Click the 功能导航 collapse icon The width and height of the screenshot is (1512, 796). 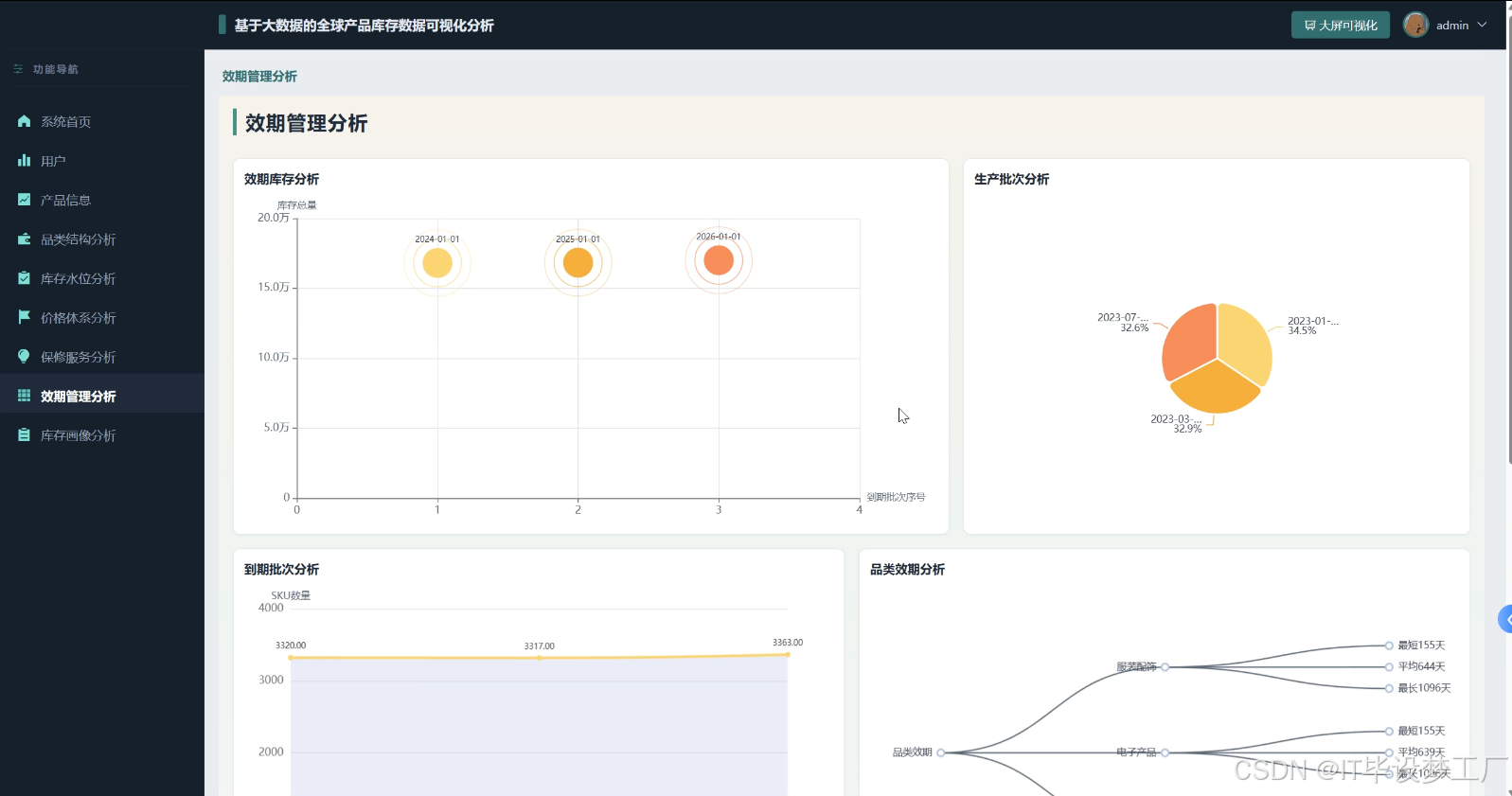click(x=18, y=69)
